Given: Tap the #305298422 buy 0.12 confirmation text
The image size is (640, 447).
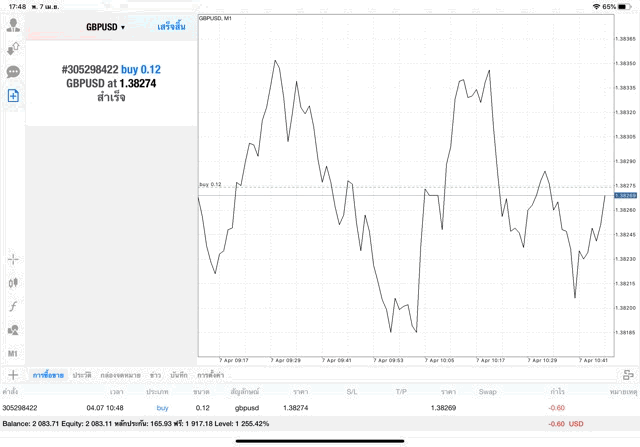Looking at the screenshot, I should tap(111, 69).
